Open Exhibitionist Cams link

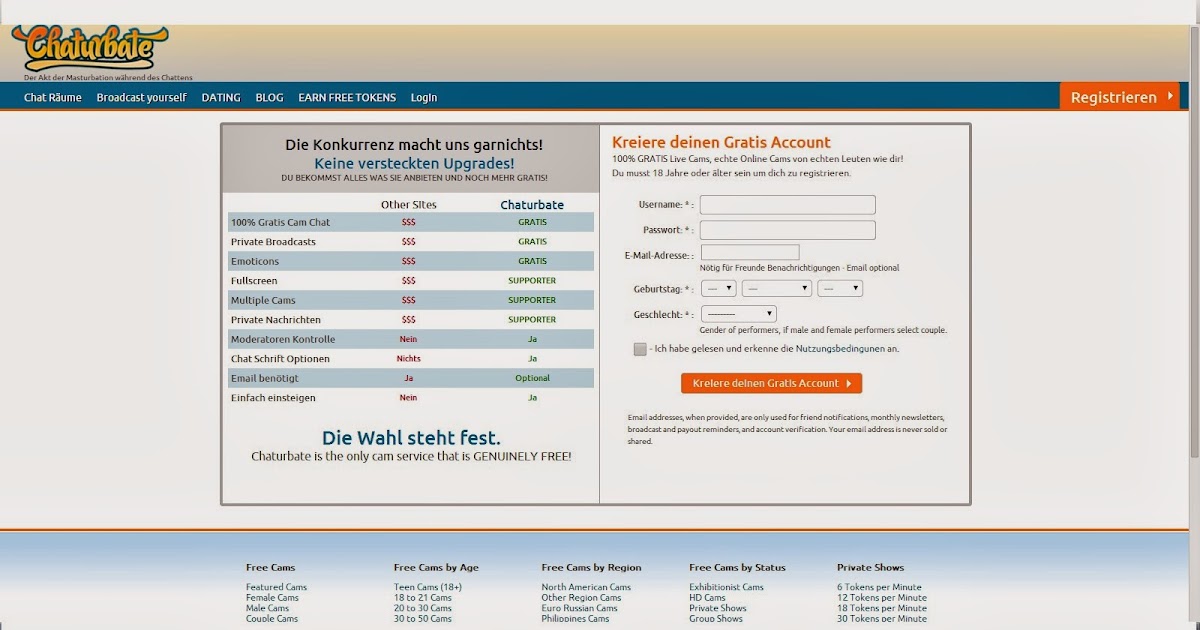pyautogui.click(x=726, y=587)
